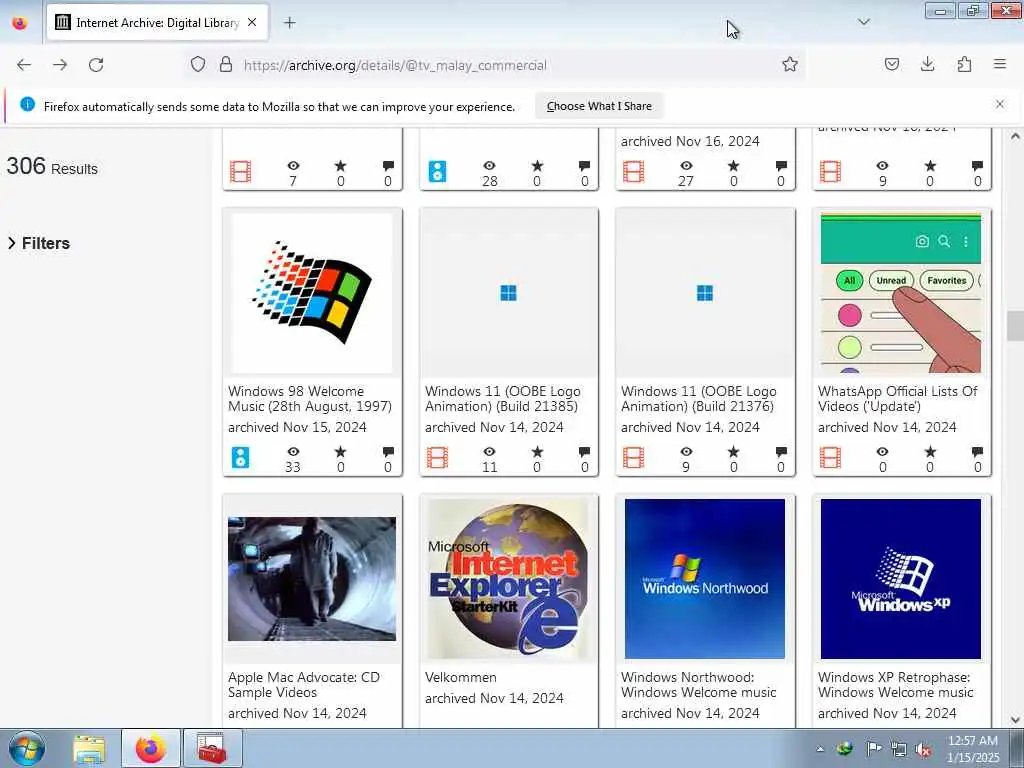The width and height of the screenshot is (1024, 768).
Task: Dismiss the Firefox data notification bar
Action: click(1000, 104)
